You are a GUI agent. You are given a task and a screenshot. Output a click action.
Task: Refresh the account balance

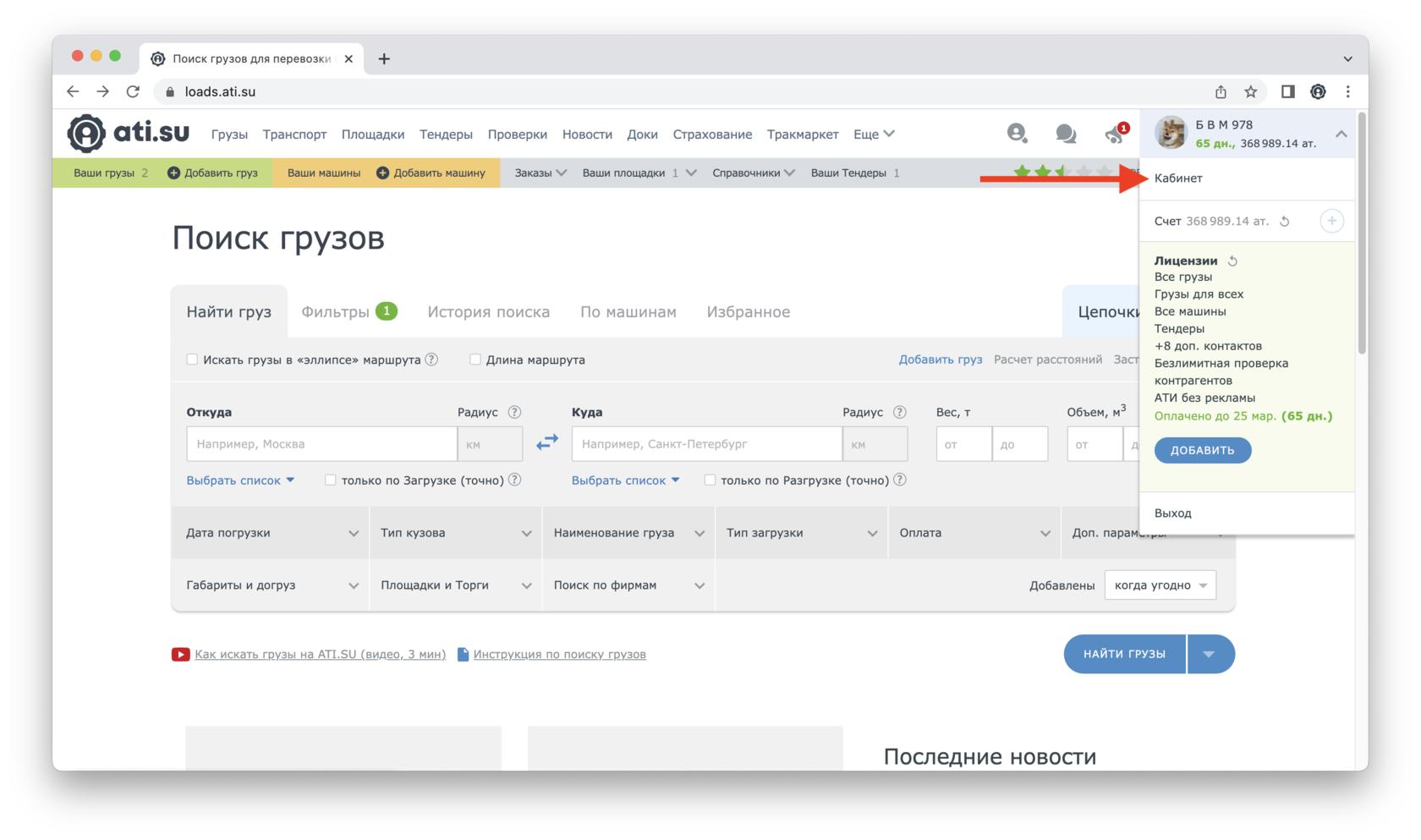(1284, 222)
